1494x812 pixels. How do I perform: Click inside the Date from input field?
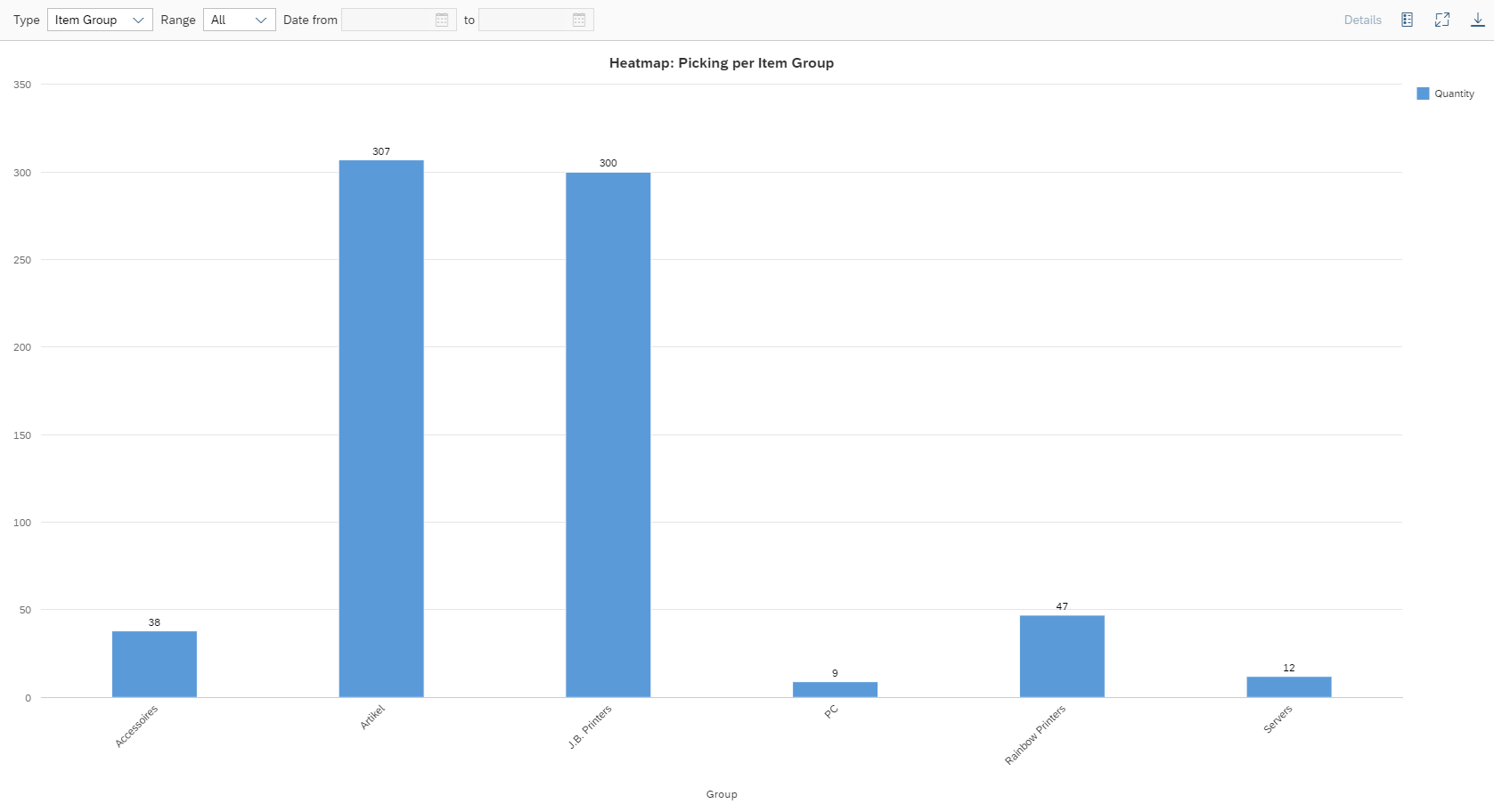click(x=388, y=20)
